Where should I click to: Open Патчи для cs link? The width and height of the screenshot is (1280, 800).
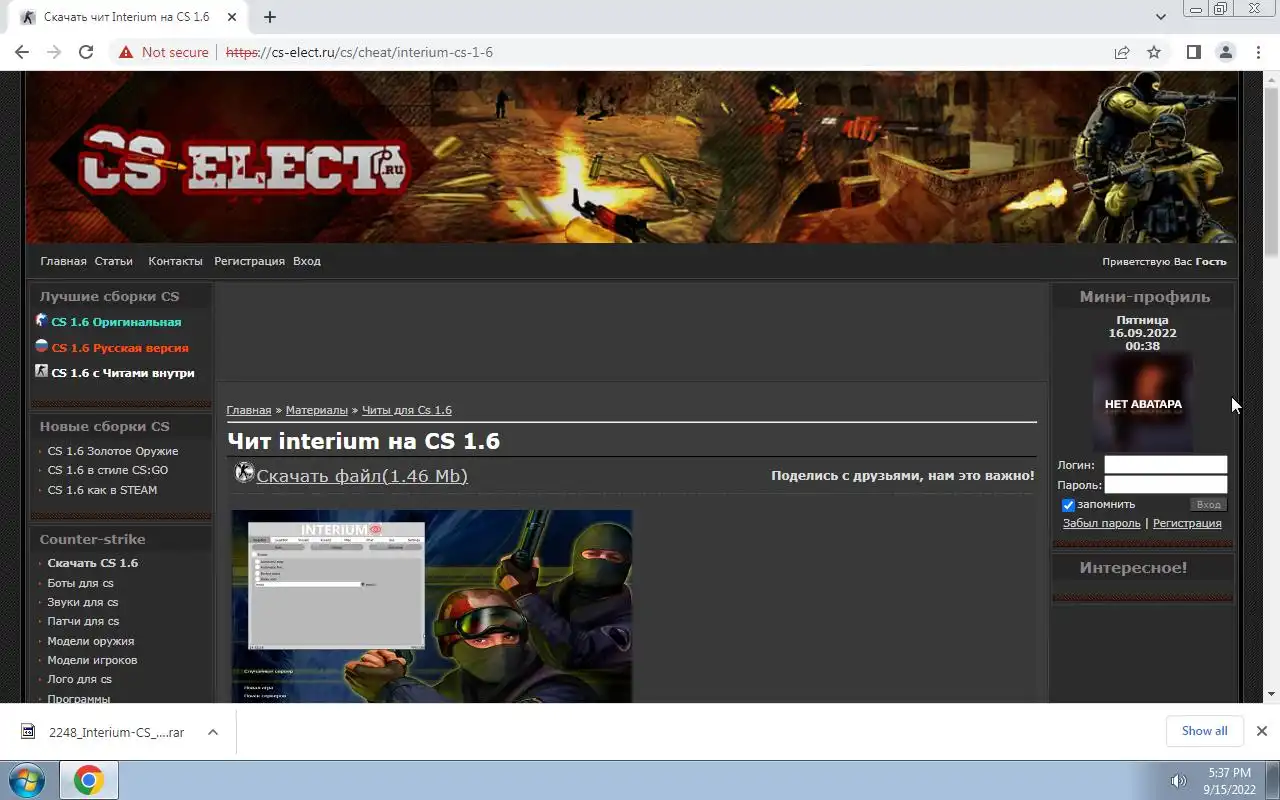83,621
